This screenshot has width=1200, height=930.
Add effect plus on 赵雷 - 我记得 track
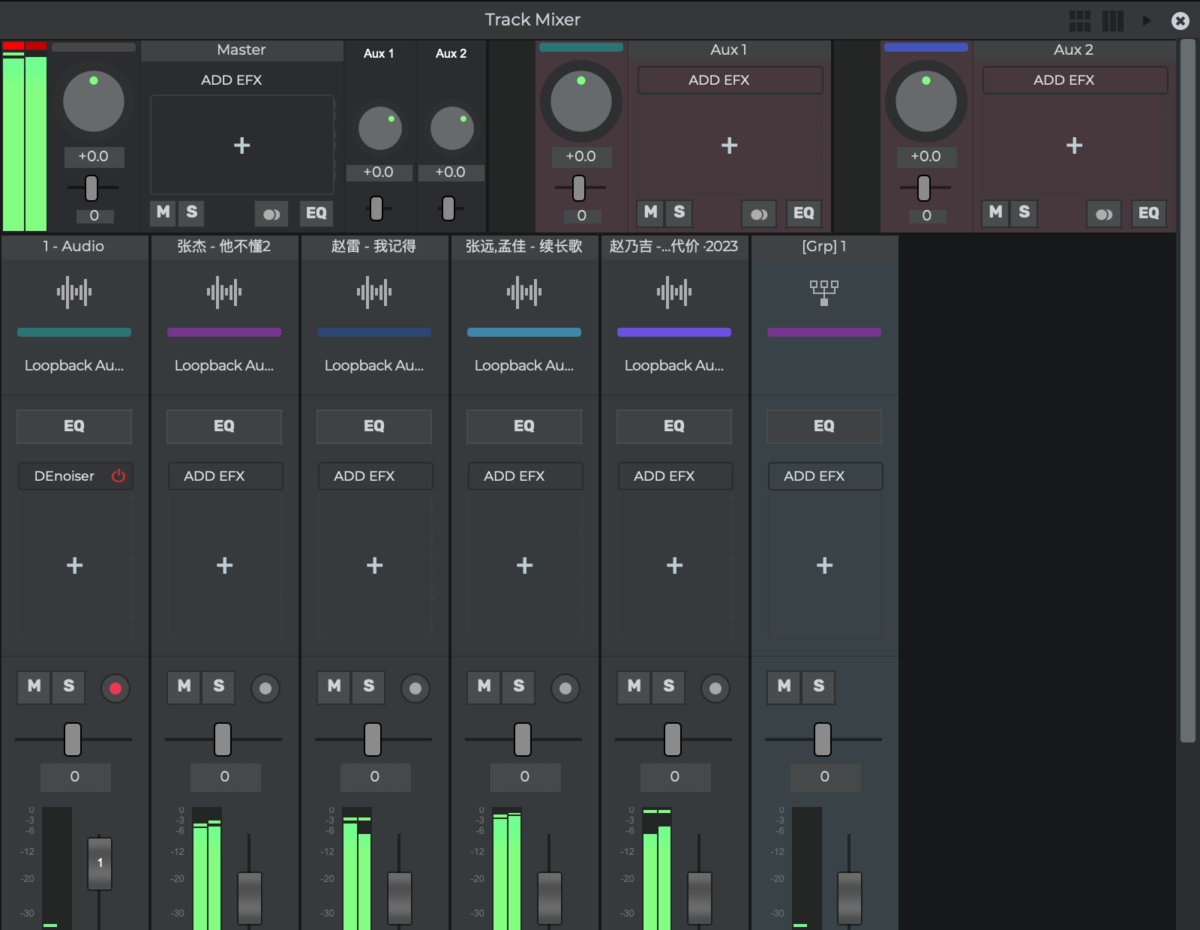(374, 566)
